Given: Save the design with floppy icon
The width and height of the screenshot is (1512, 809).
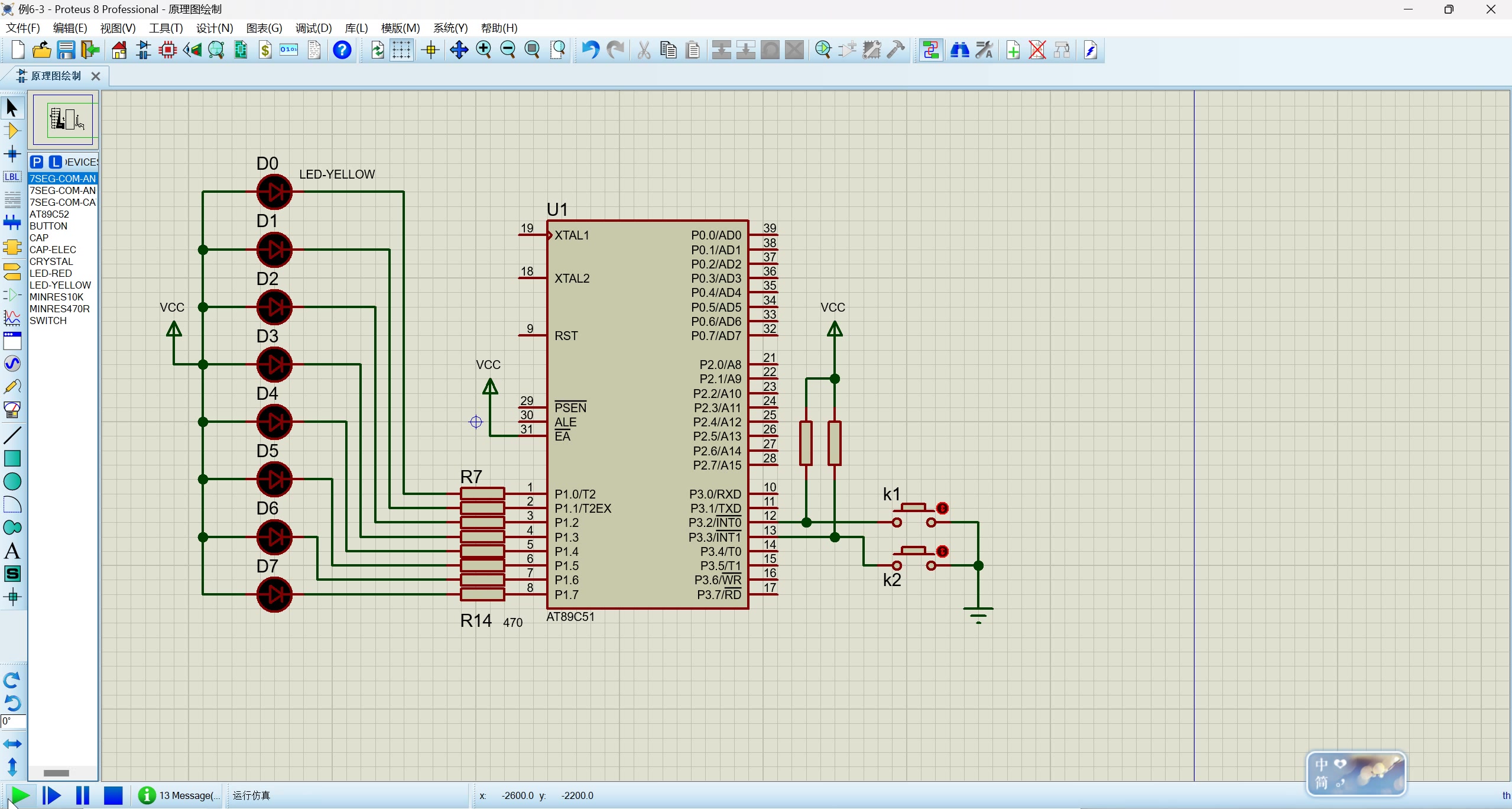Looking at the screenshot, I should click(66, 50).
